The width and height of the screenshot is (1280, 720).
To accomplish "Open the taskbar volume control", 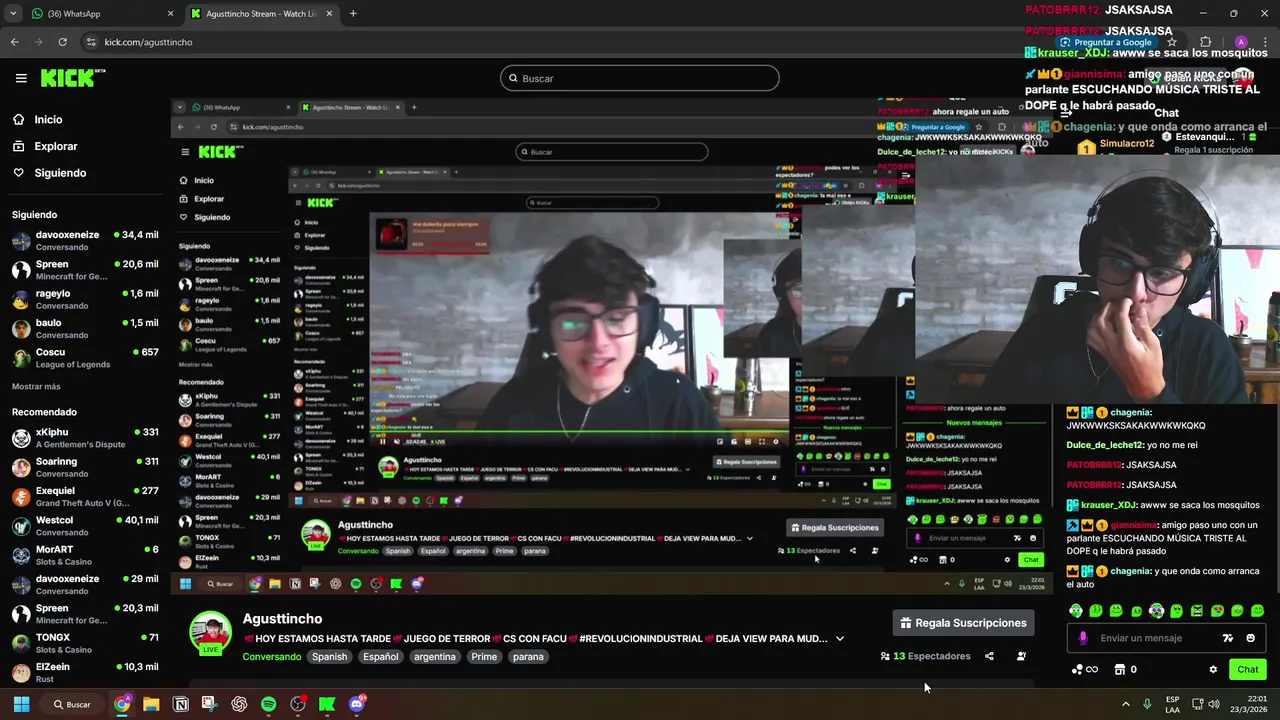I will point(1213,704).
